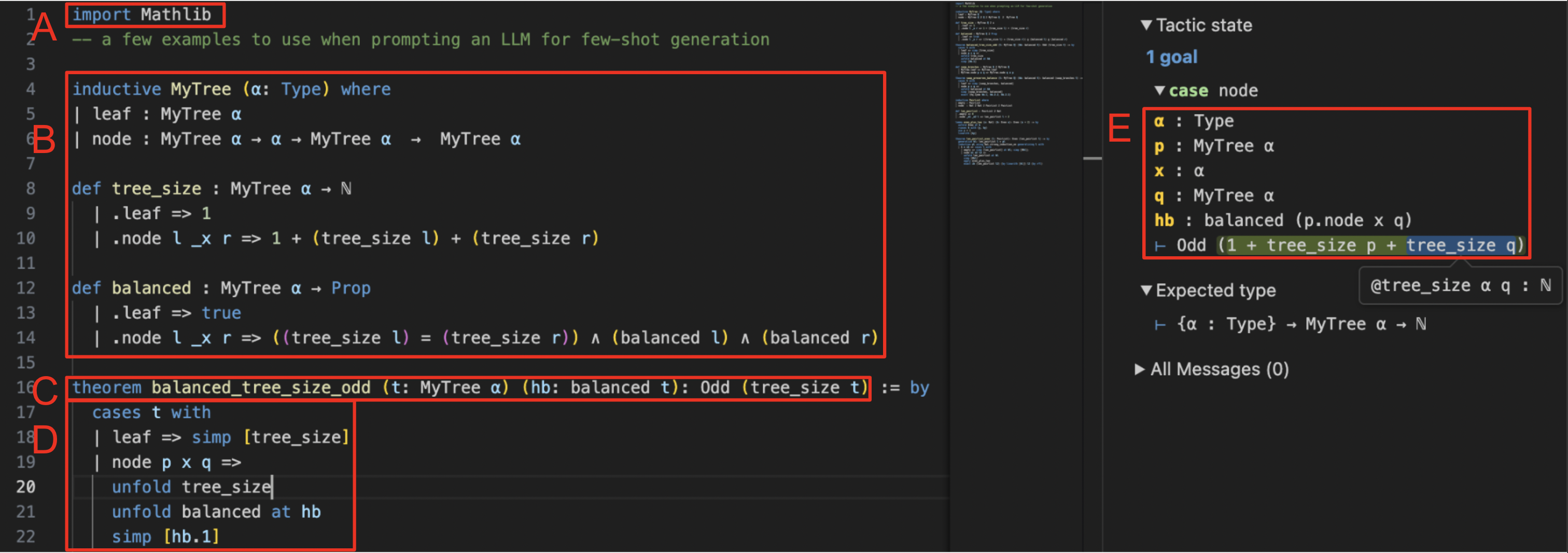The height and width of the screenshot is (553, 1568).
Task: Click the simp [hb.1] tactic on line 22
Action: tap(164, 536)
